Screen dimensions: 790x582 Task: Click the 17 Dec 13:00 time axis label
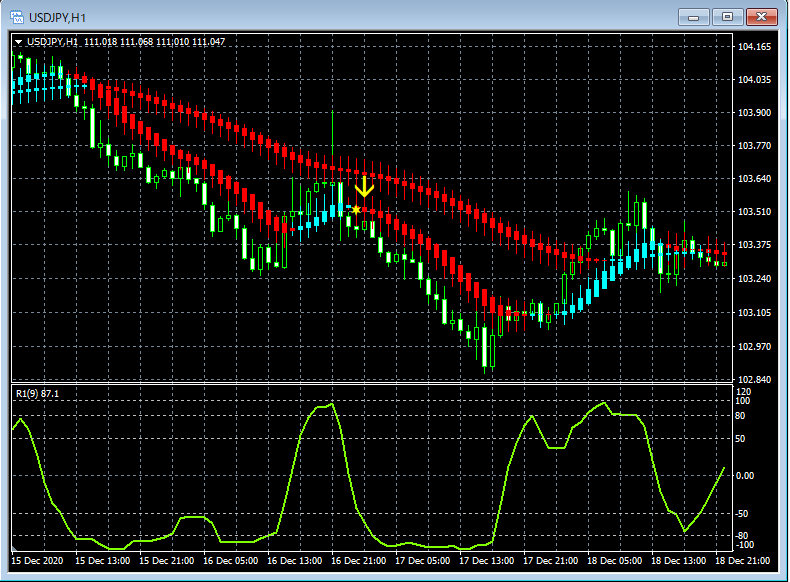point(486,560)
